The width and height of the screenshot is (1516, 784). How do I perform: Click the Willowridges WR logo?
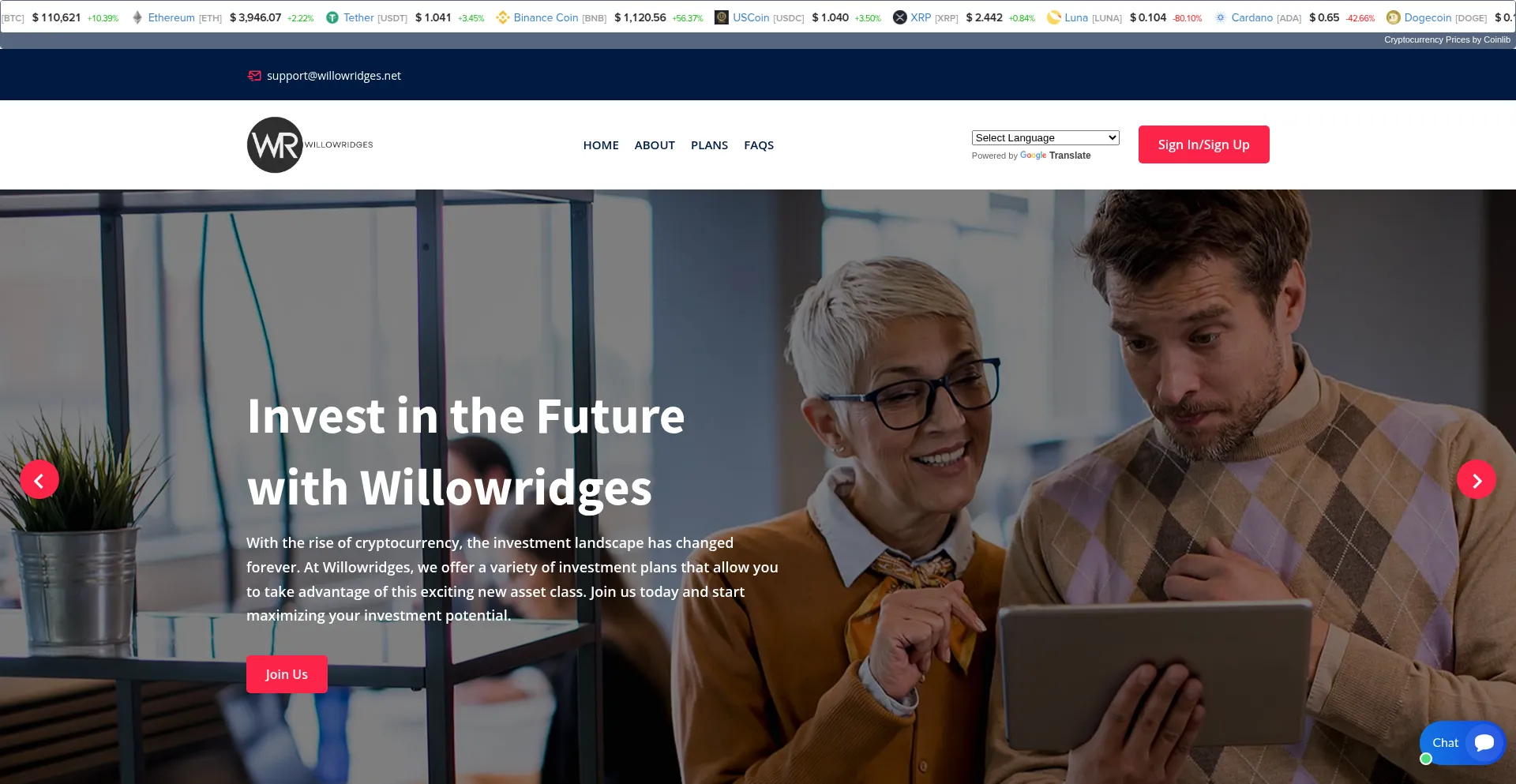click(x=310, y=145)
